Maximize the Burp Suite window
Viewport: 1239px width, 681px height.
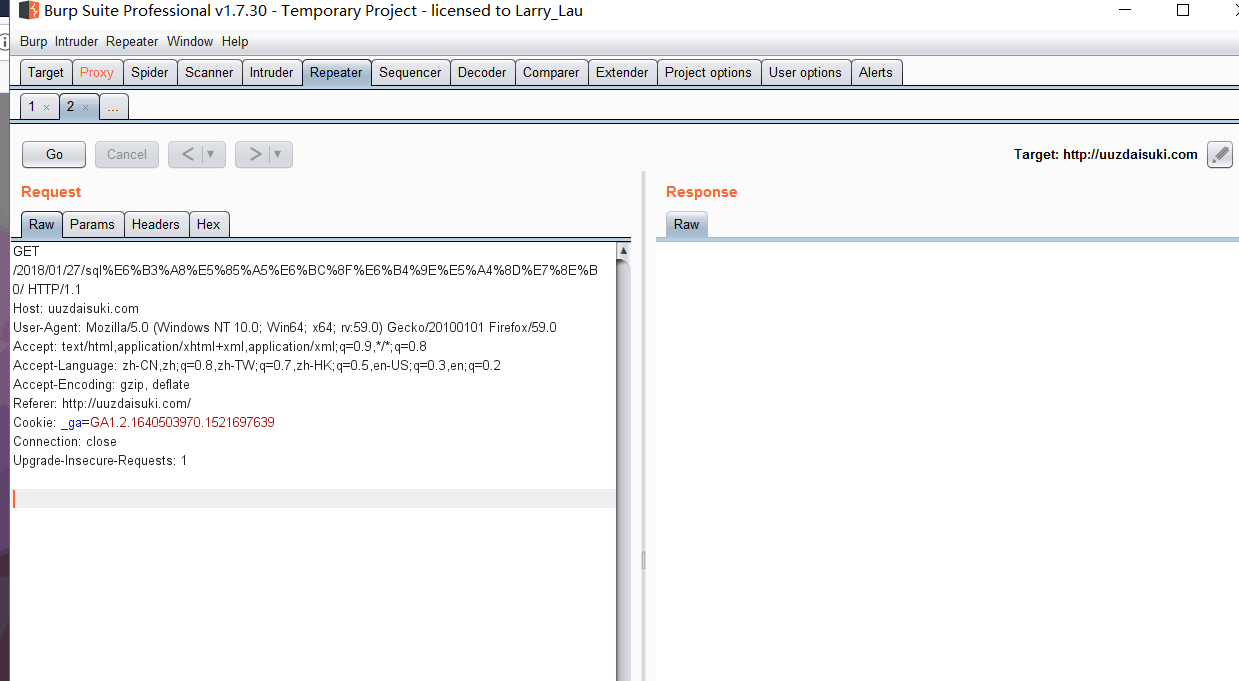tap(1183, 10)
